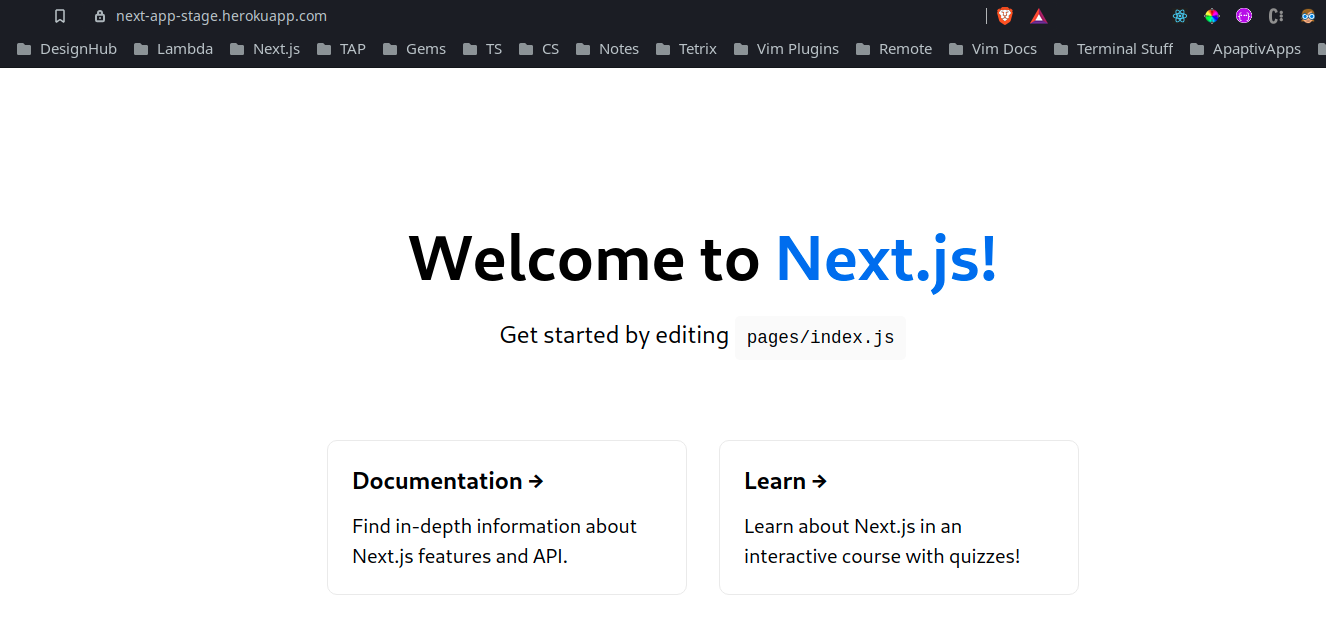This screenshot has height=619, width=1326.
Task: Open the Tetrix bookmark folder
Action: point(686,49)
